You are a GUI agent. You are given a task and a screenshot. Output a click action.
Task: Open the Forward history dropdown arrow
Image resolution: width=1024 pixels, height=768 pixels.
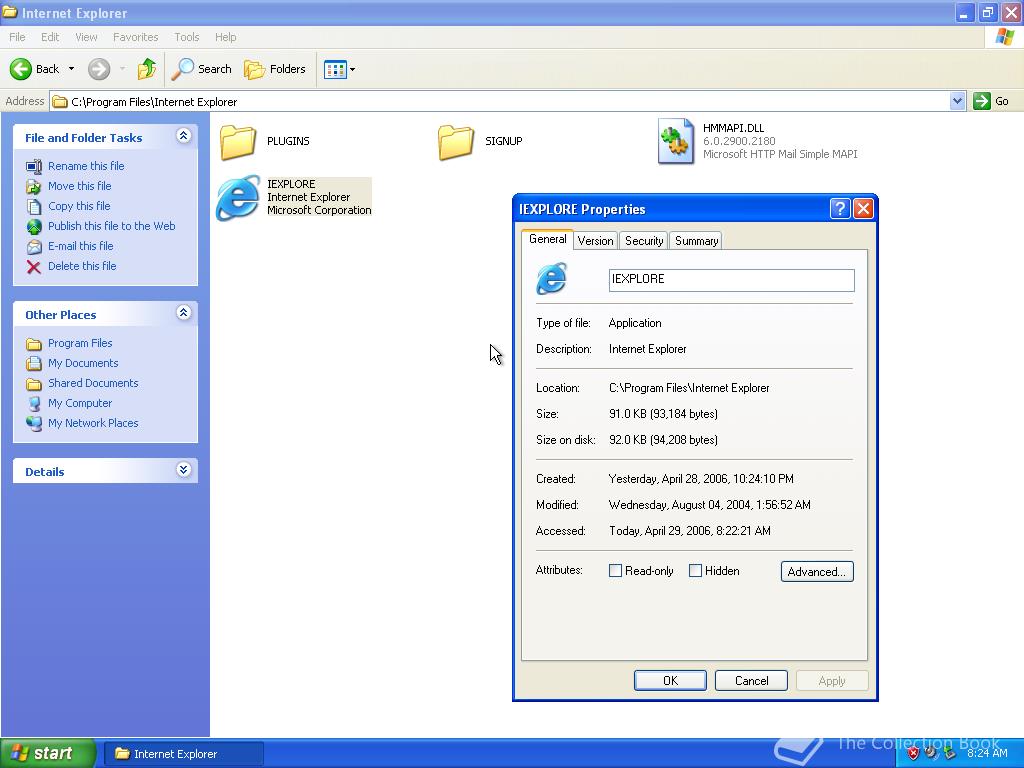pos(122,69)
